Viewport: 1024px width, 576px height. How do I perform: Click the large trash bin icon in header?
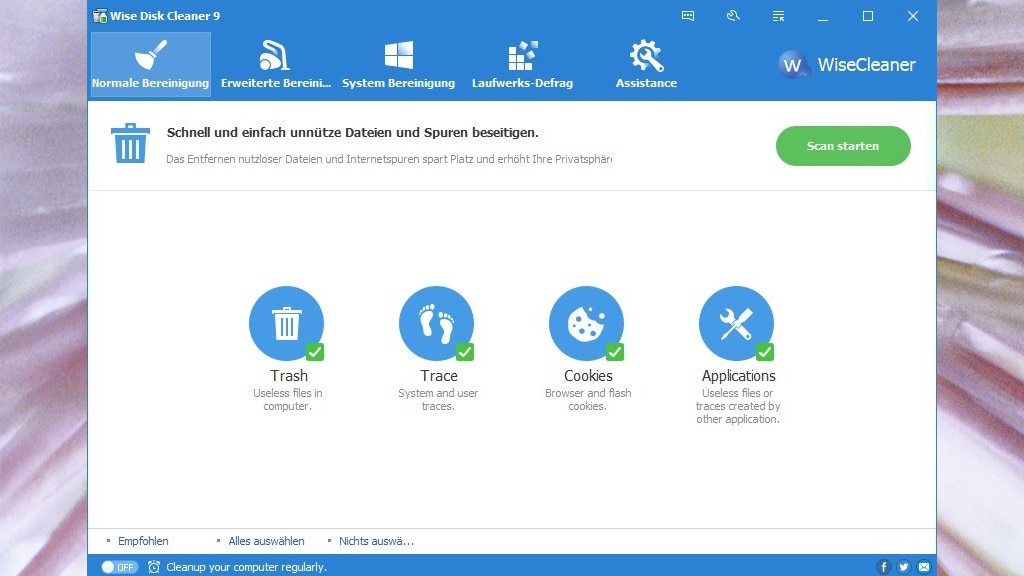(x=131, y=143)
